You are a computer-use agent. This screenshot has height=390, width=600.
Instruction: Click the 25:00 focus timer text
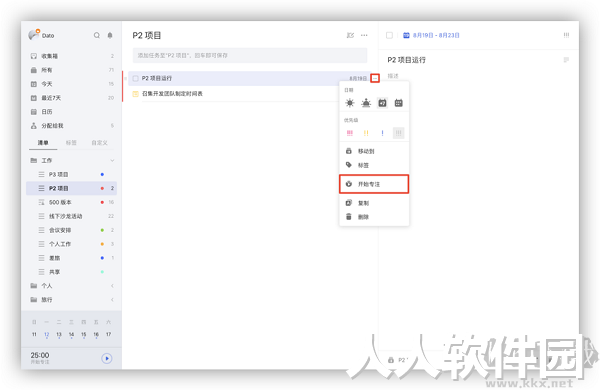tap(40, 355)
